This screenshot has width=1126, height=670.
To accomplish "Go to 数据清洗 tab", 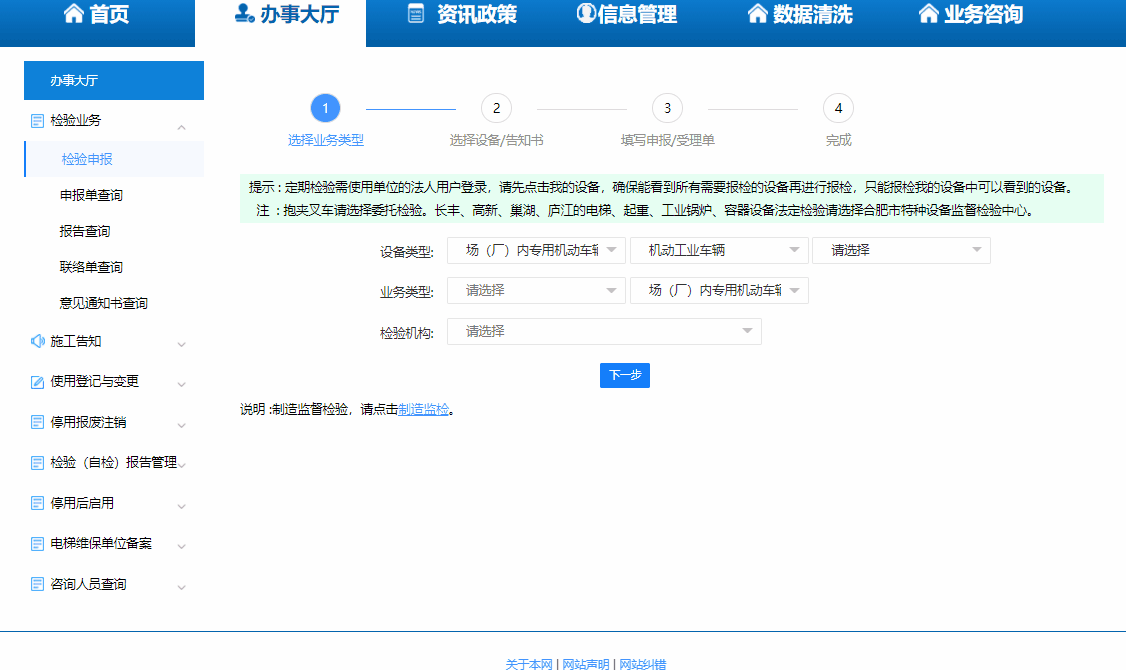I will tap(799, 14).
